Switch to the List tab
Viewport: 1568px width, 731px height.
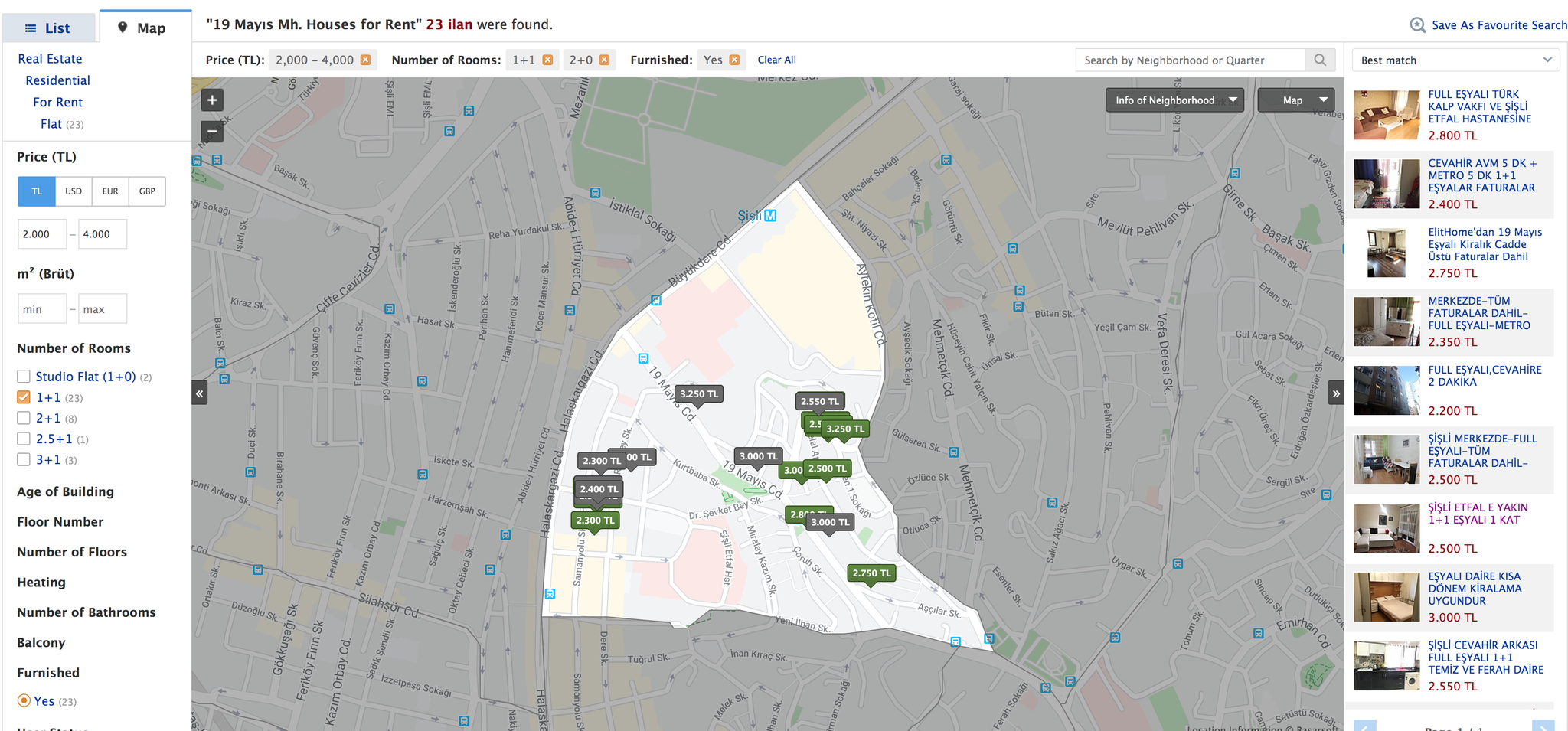(48, 28)
